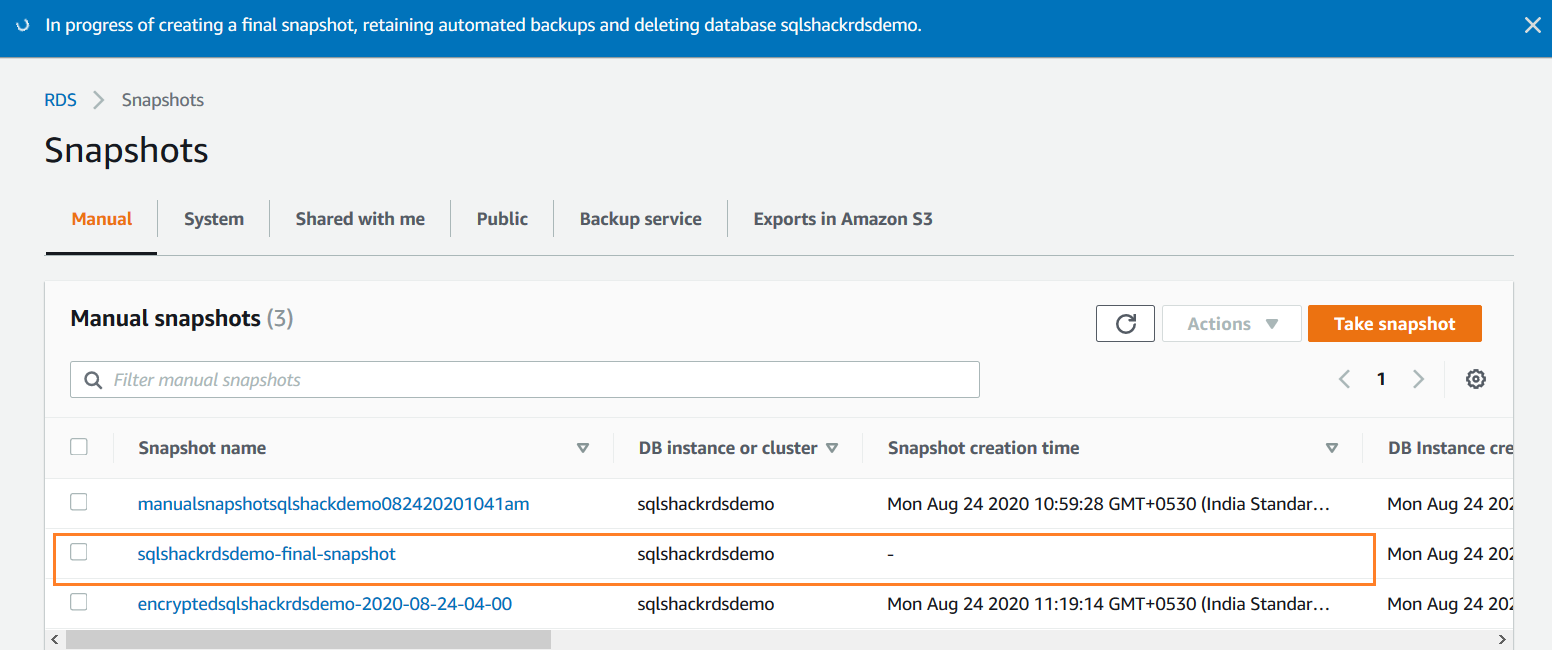The height and width of the screenshot is (650, 1552).
Task: Select all snapshots with header checkbox
Action: [x=79, y=447]
